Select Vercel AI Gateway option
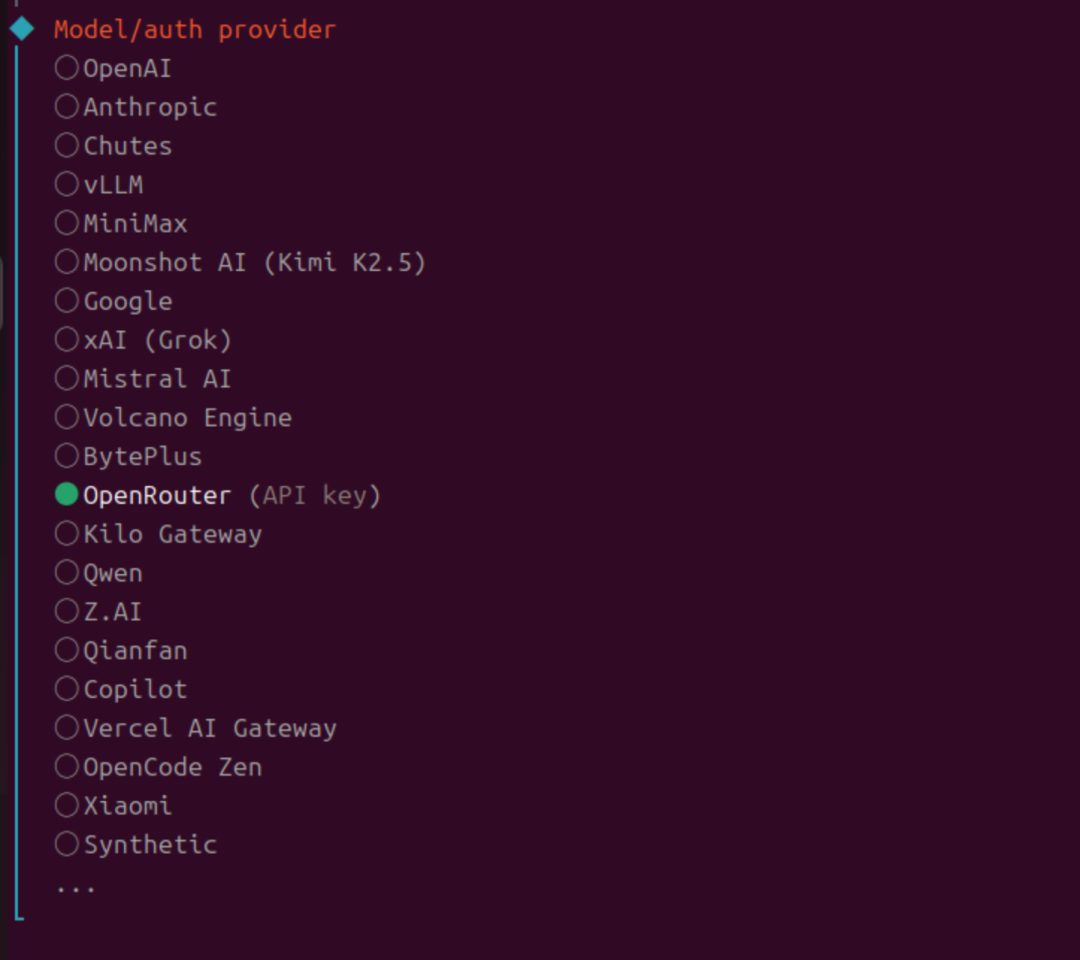 point(67,728)
